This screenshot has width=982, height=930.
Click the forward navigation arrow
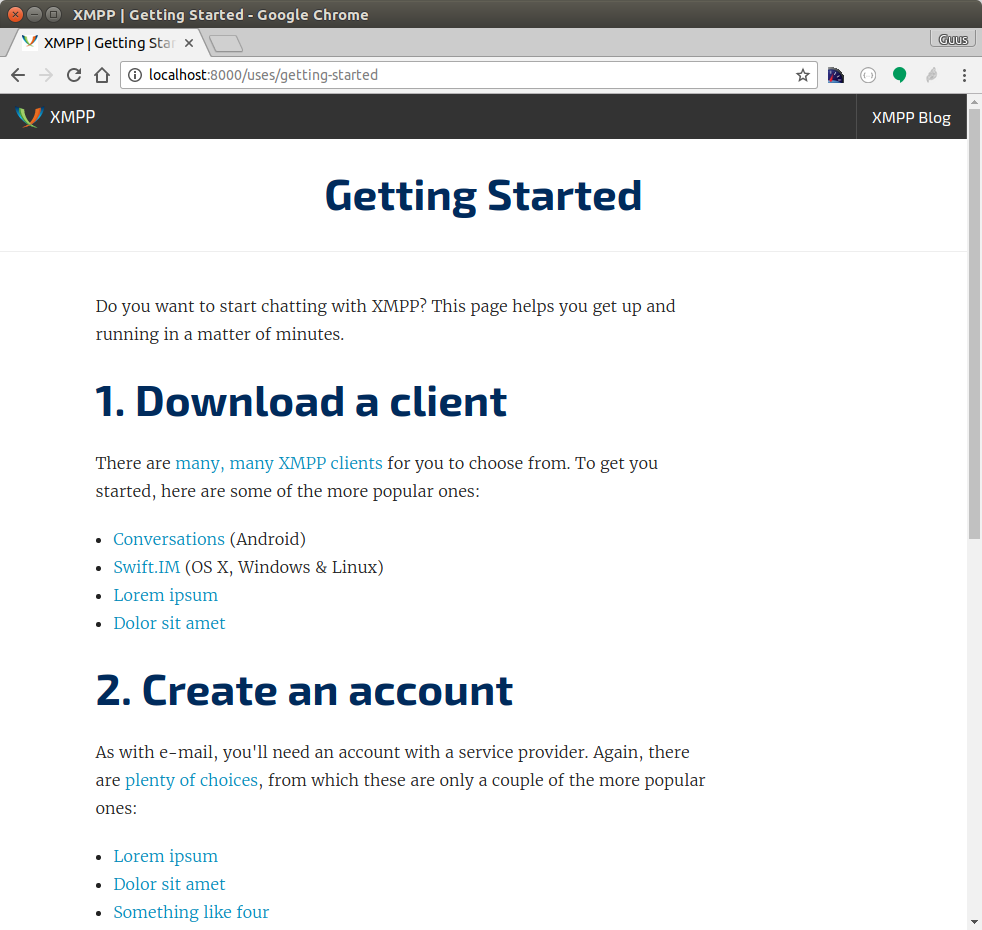(46, 75)
